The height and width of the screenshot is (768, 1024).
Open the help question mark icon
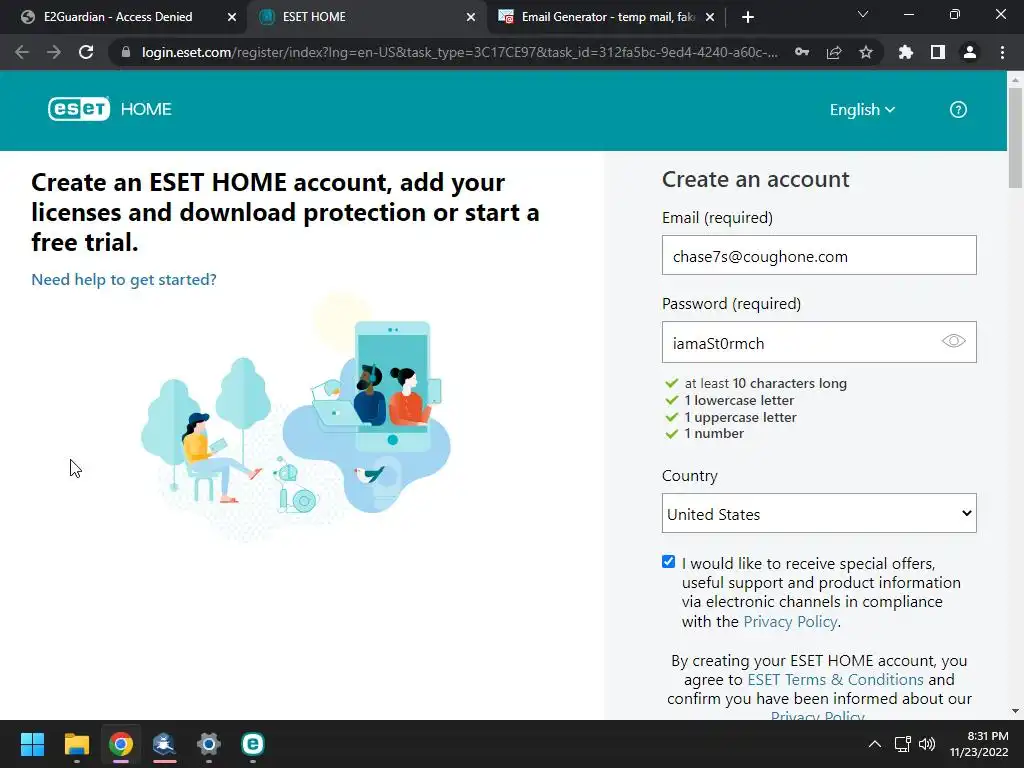[957, 110]
